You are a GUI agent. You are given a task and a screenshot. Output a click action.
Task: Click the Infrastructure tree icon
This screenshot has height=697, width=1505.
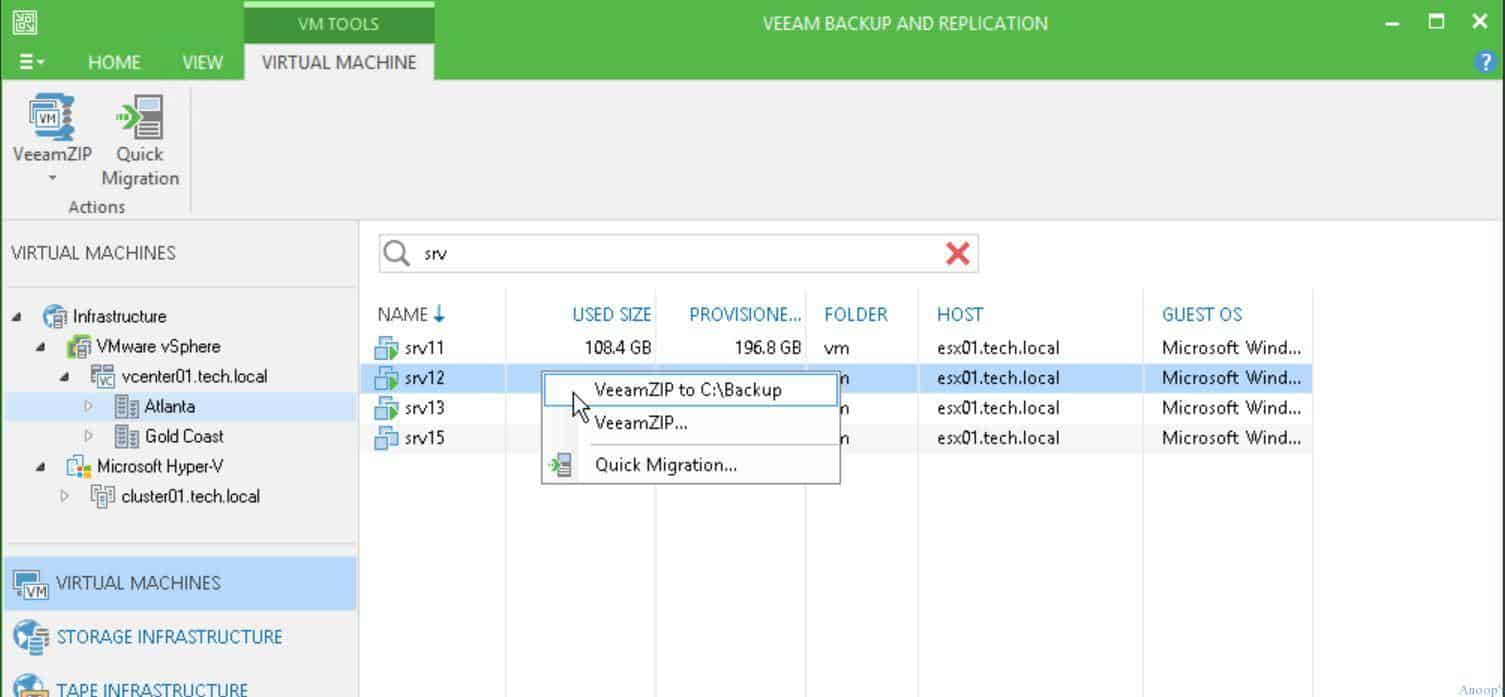pos(55,317)
